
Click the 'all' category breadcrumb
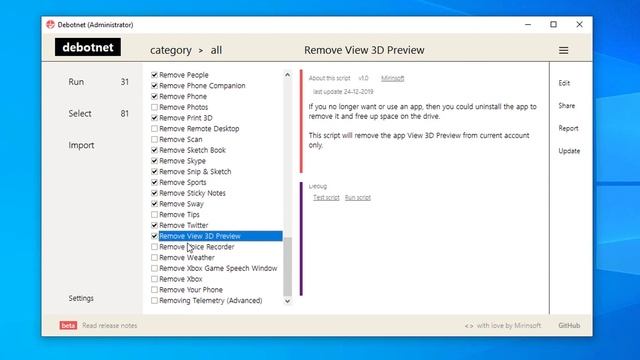pyautogui.click(x=216, y=50)
